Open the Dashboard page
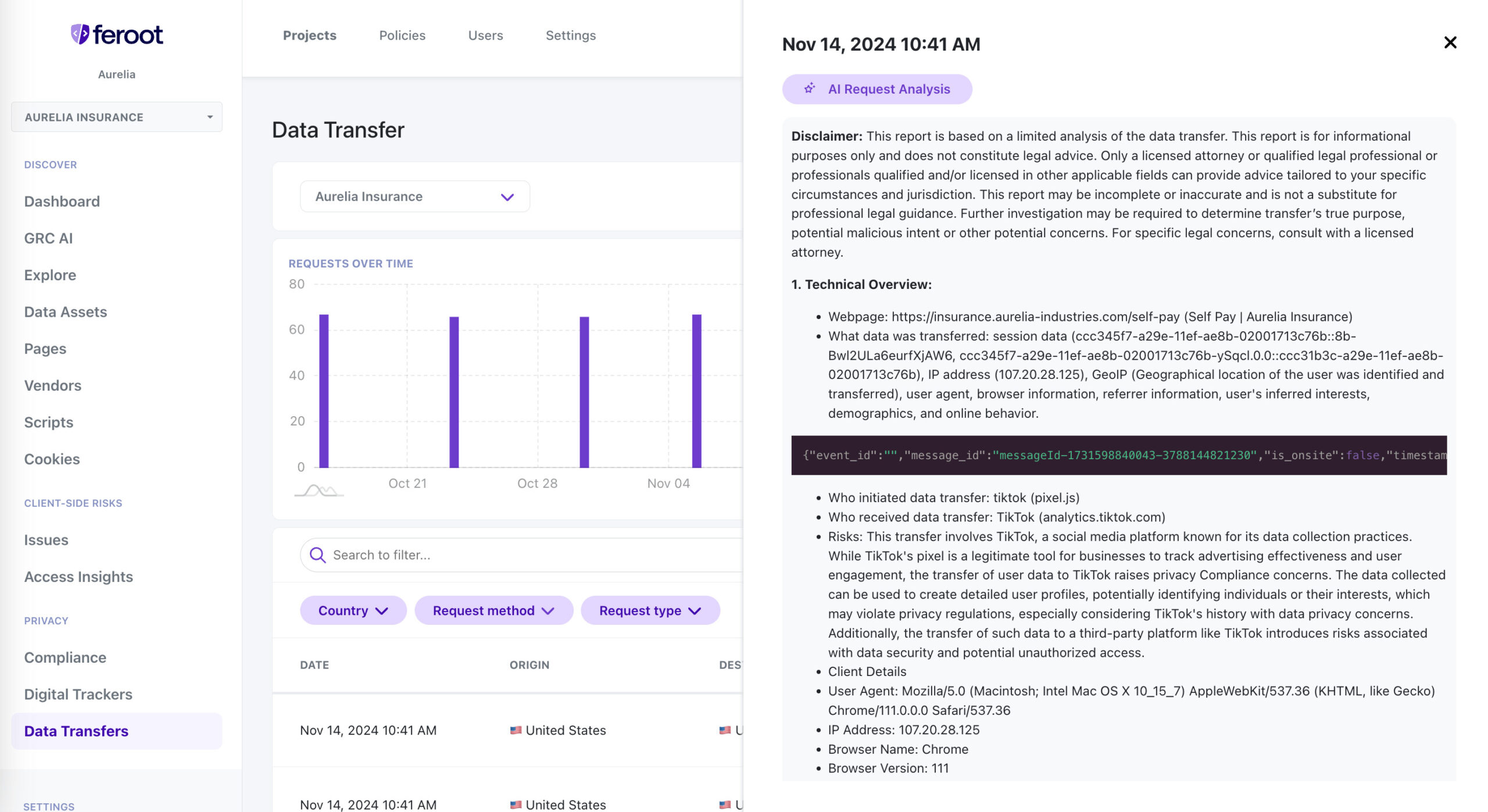Viewport: 1488px width, 812px height. [62, 201]
